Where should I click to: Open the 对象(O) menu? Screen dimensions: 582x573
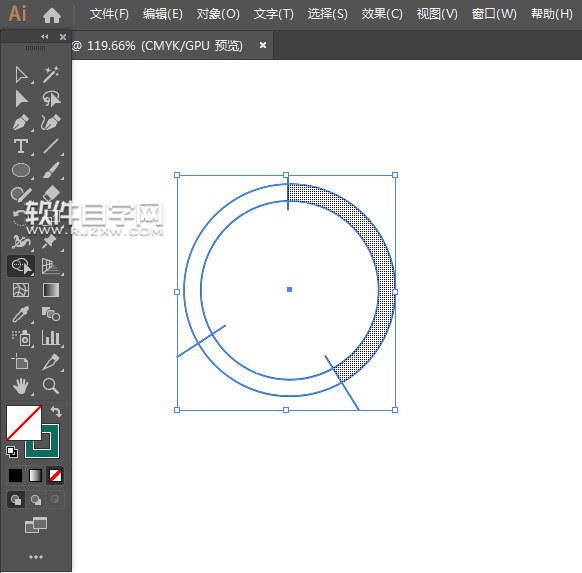point(218,14)
